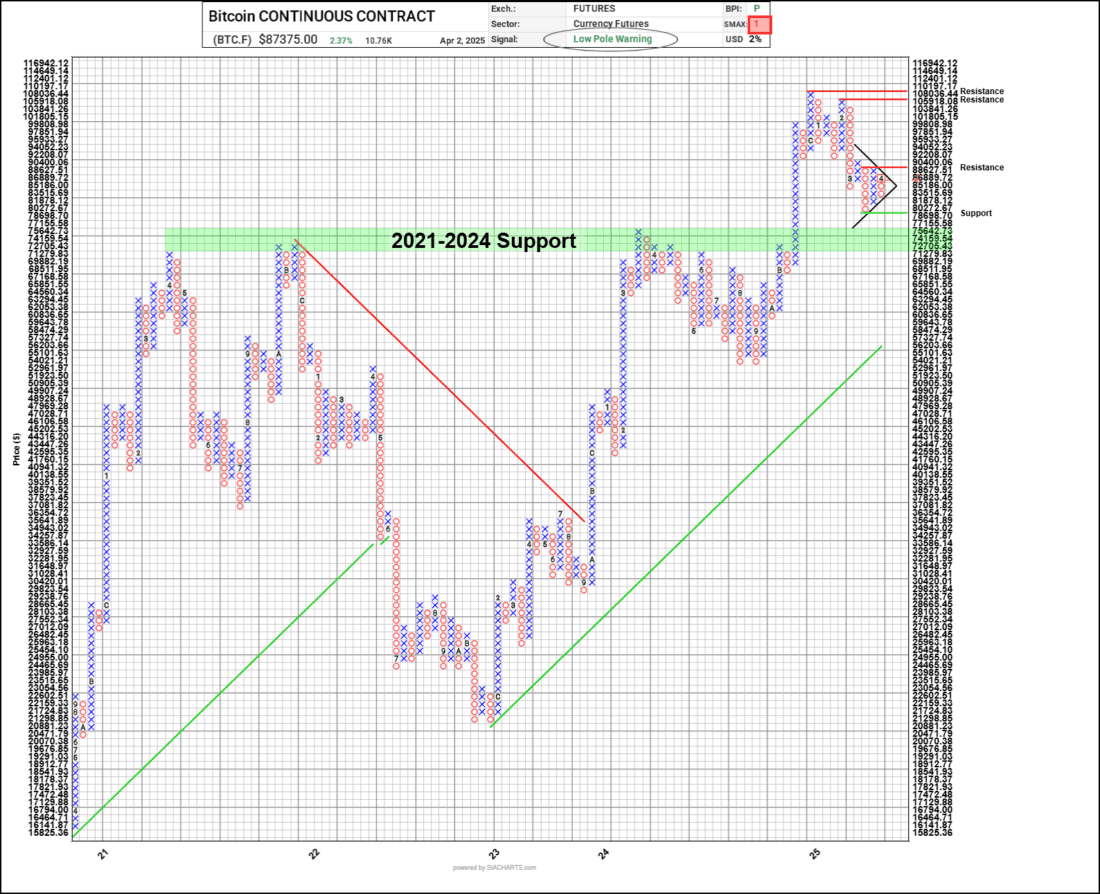Click the Support label beside green line

(x=976, y=213)
